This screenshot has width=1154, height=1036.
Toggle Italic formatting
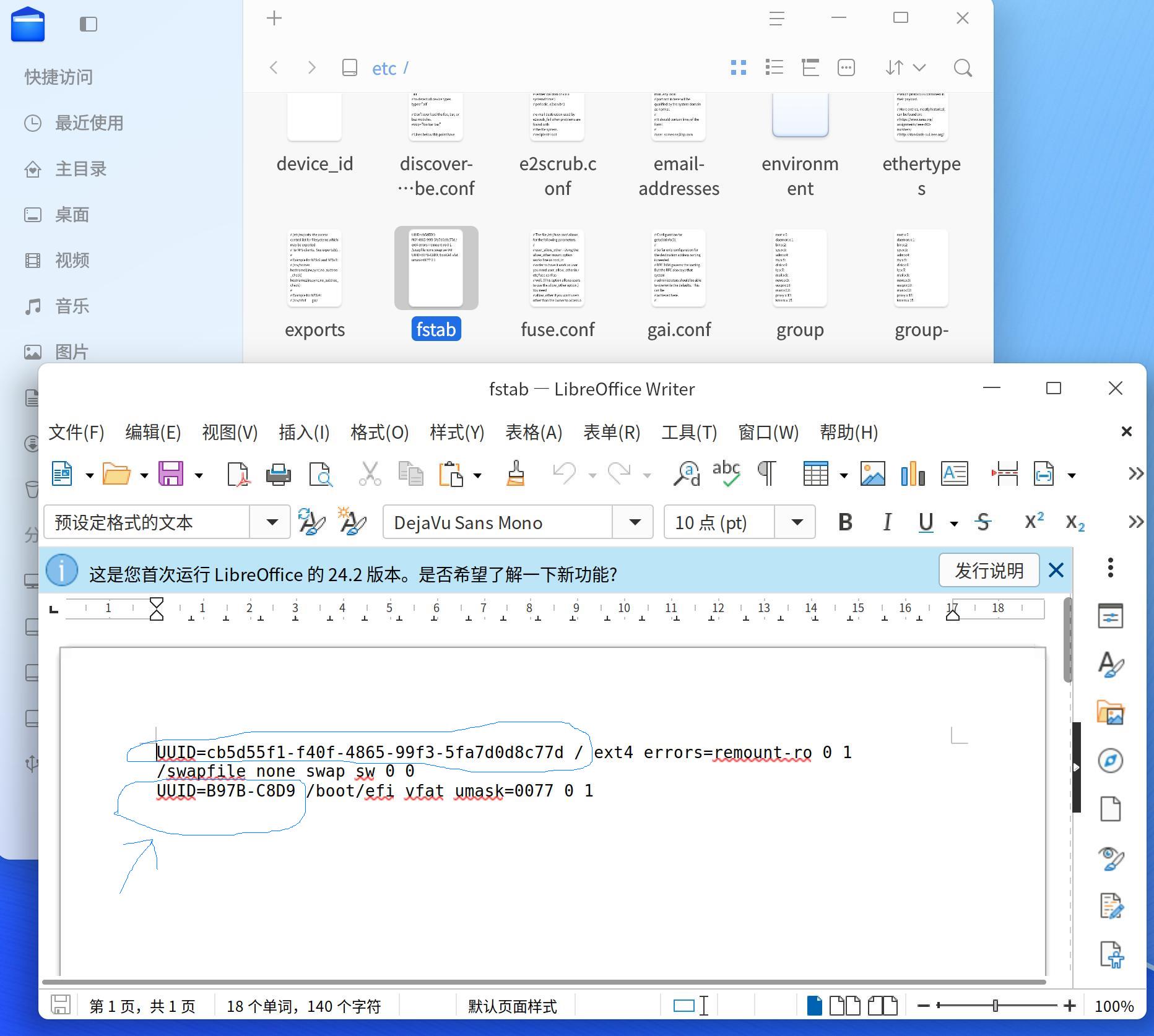[x=887, y=522]
